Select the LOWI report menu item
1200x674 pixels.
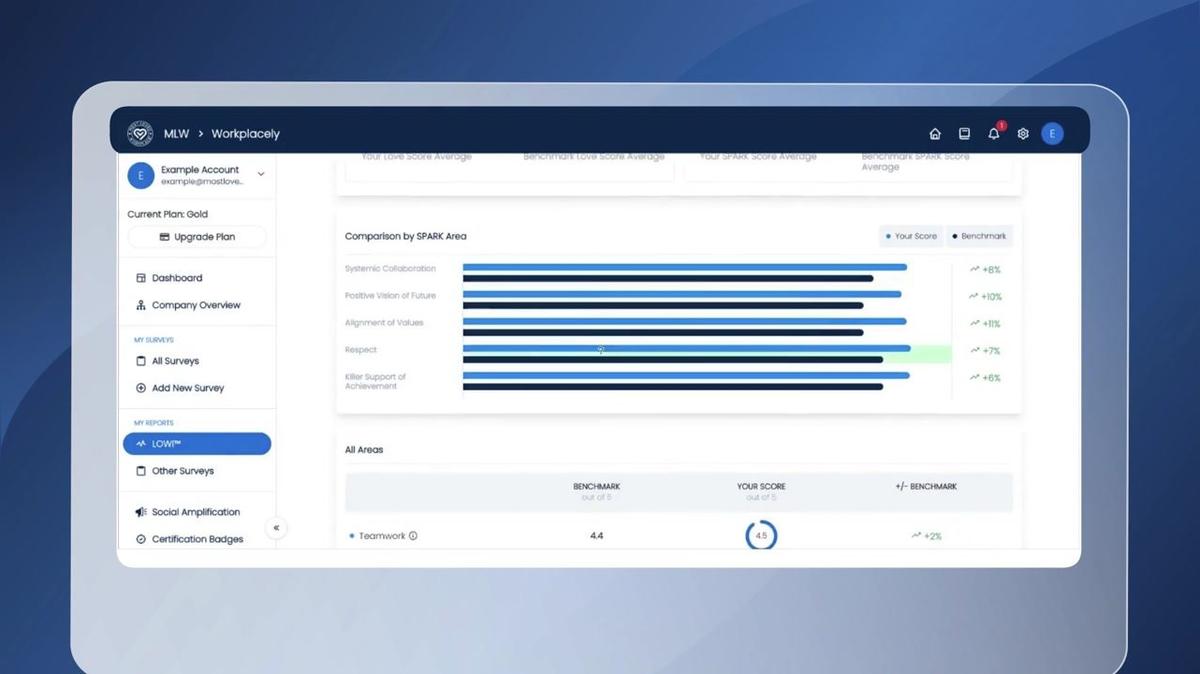click(x=197, y=444)
